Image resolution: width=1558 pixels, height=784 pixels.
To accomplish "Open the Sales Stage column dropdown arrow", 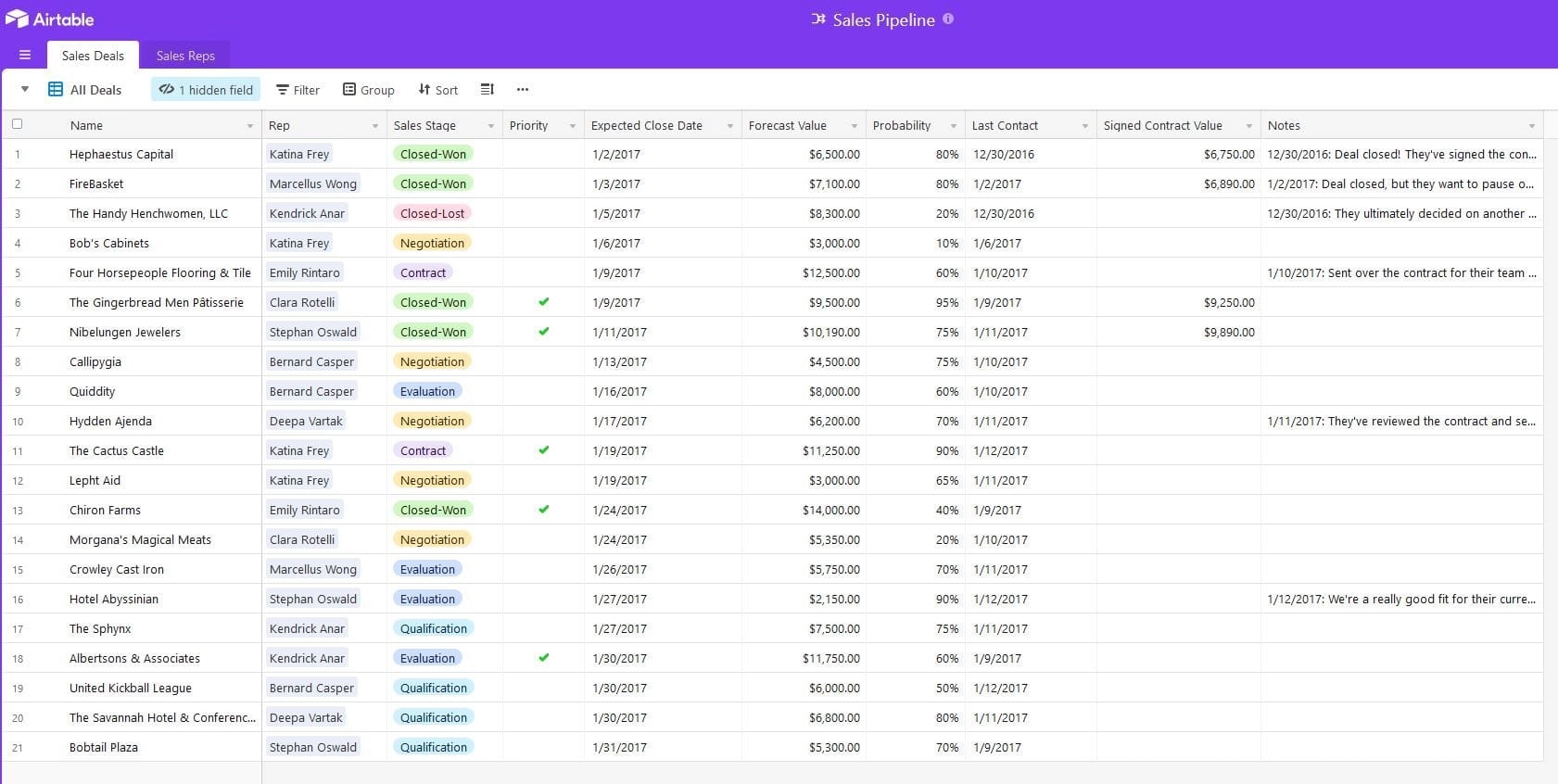I will click(491, 126).
